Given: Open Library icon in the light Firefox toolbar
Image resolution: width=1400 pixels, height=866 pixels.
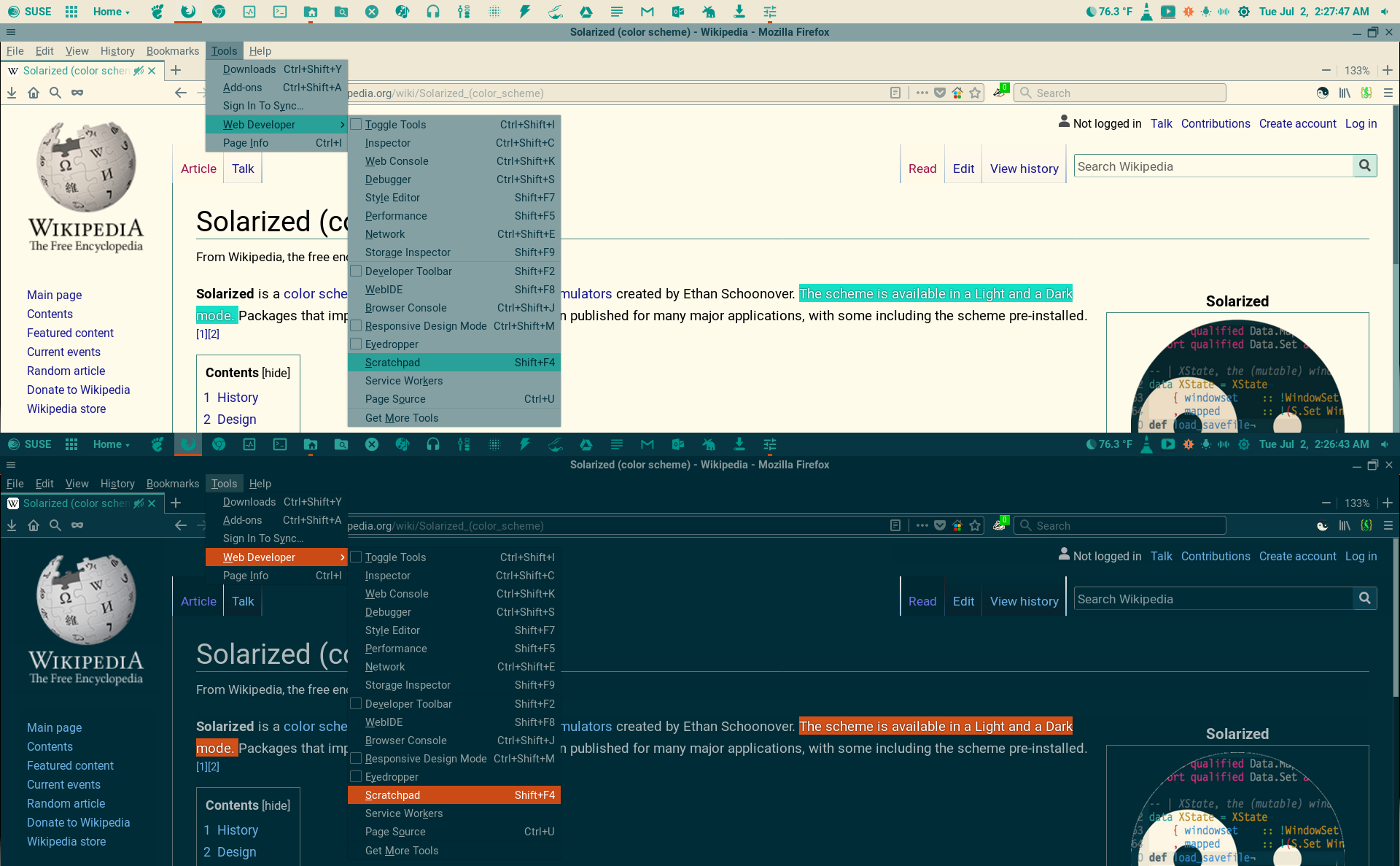Looking at the screenshot, I should click(1345, 93).
